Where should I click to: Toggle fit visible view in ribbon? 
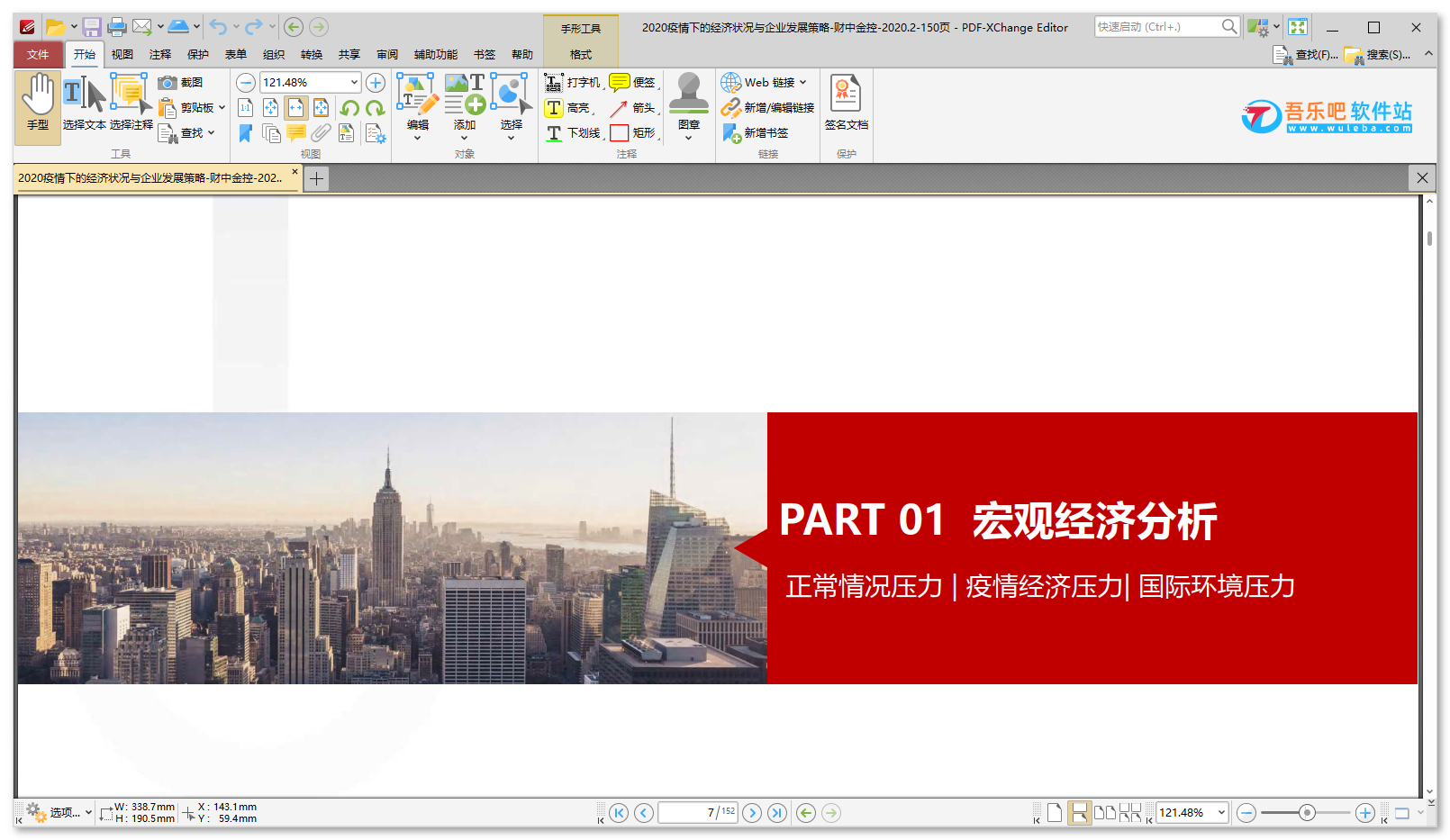(322, 108)
